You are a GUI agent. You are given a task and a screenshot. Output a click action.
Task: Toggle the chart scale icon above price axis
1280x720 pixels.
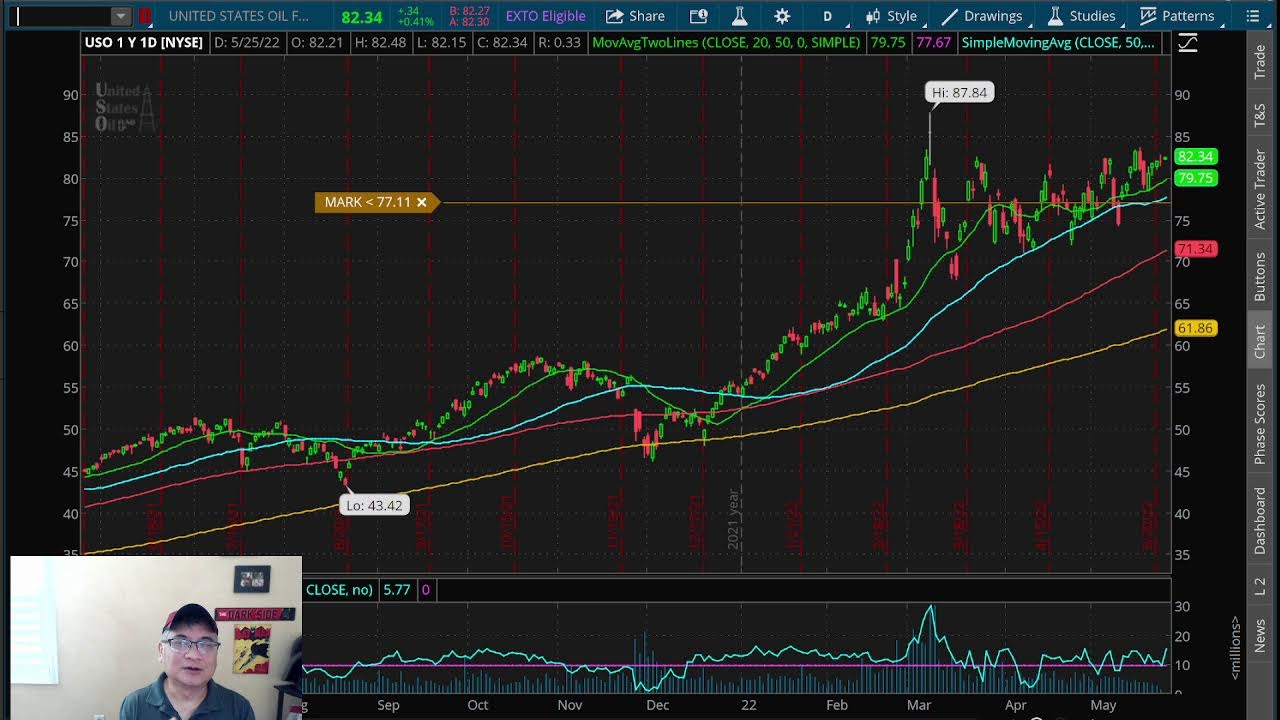[x=1187, y=42]
